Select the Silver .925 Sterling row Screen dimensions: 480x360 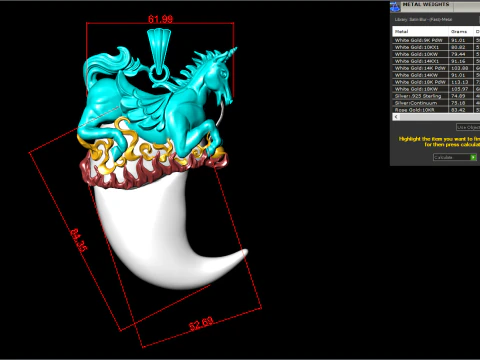[436, 96]
